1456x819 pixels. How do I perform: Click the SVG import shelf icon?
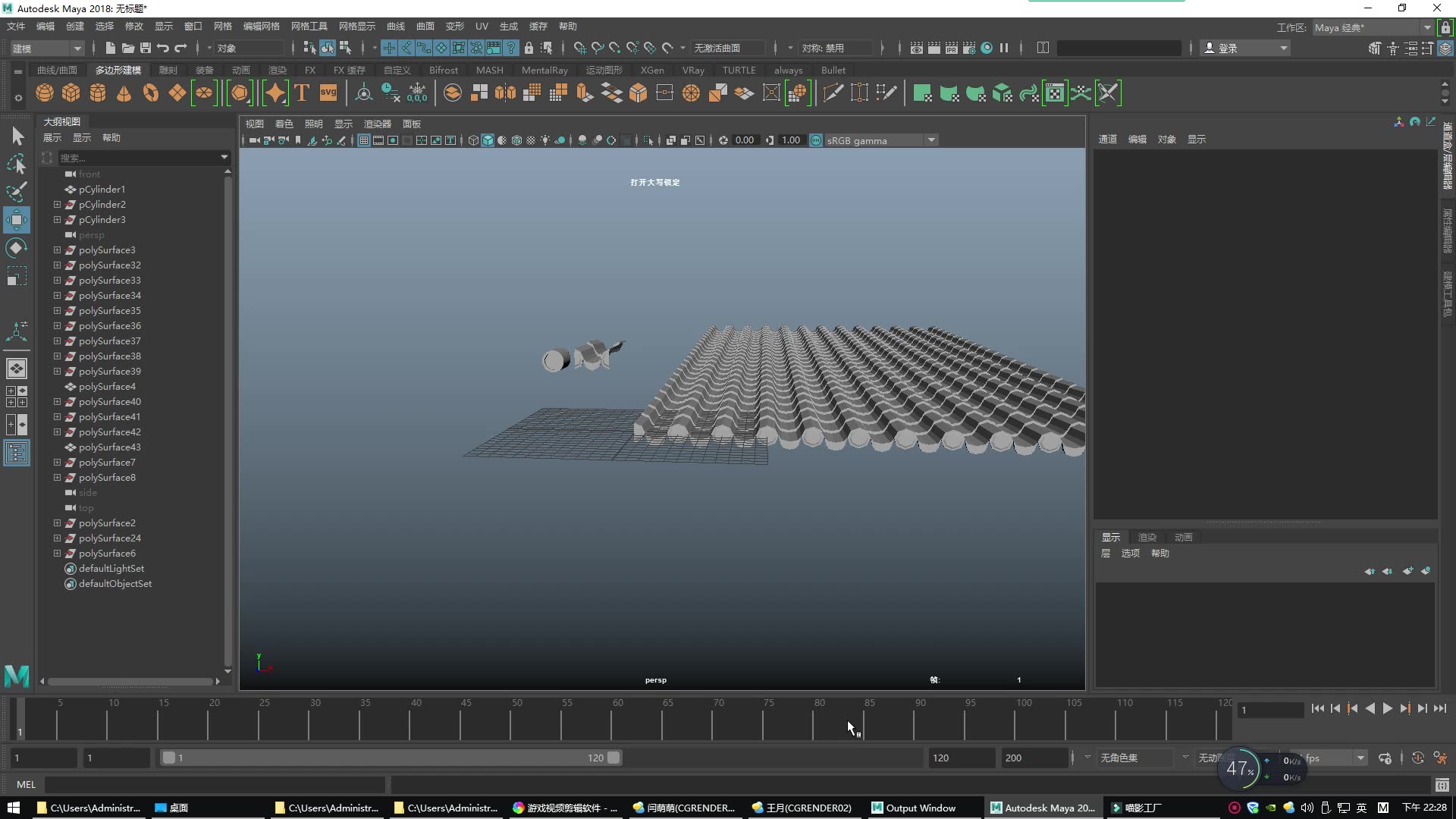pyautogui.click(x=328, y=93)
